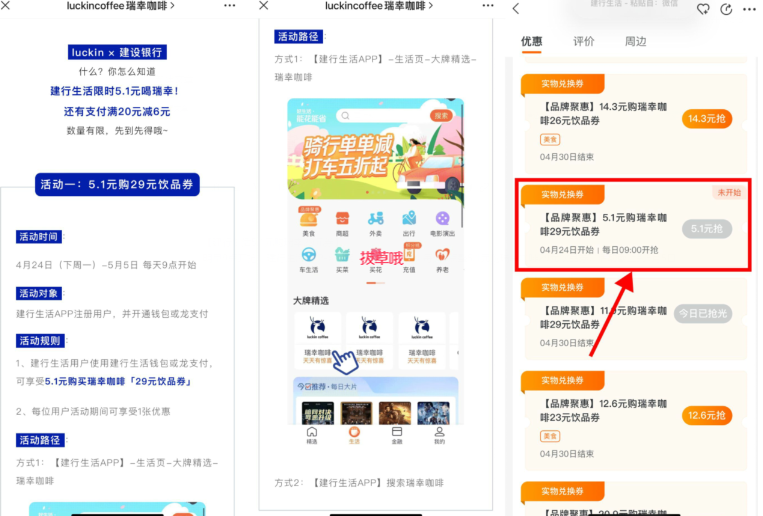Open the 5.1元购瑞幸咖啡29元饮品券 coupon title
Screen dimensions: 763x516
point(603,224)
